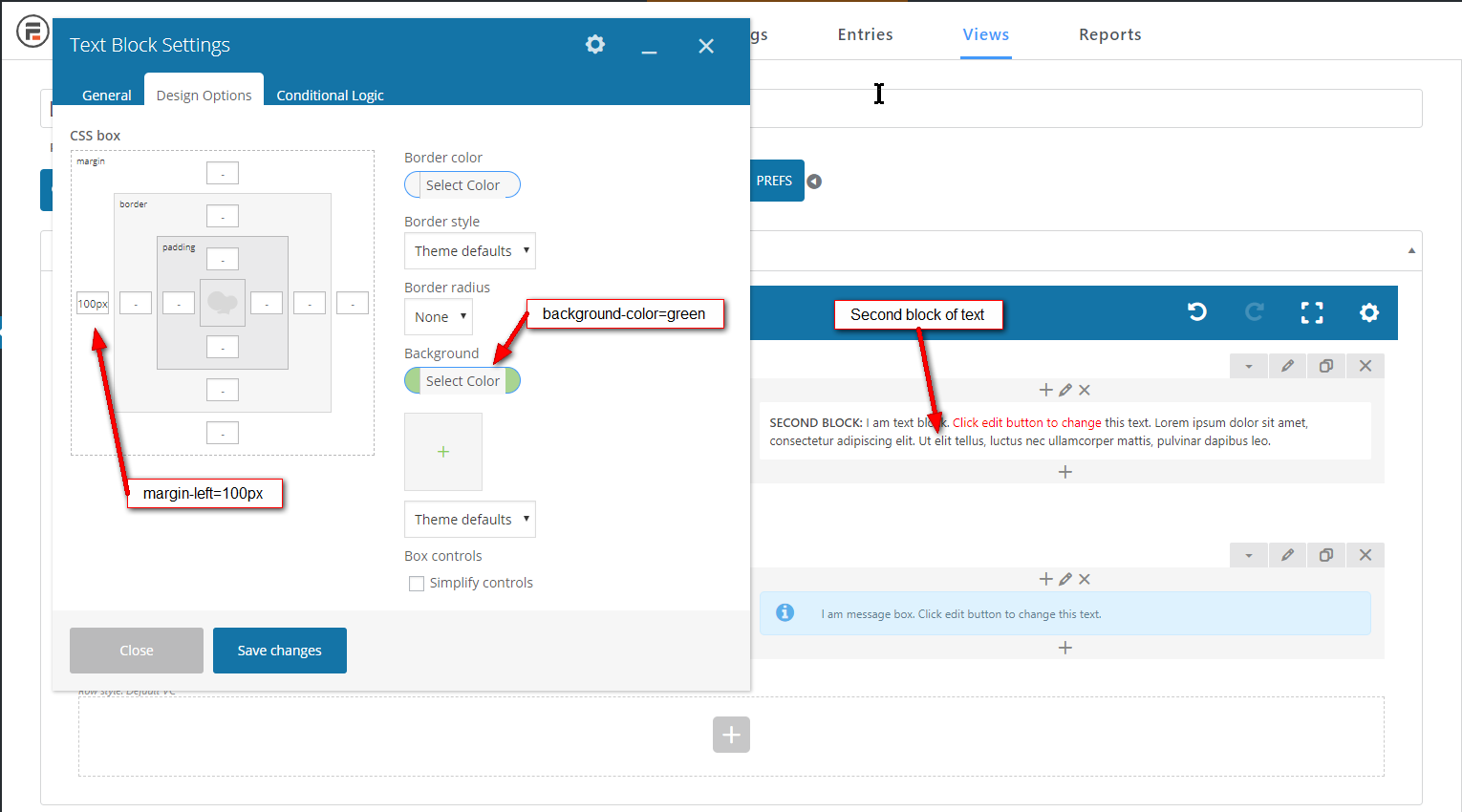Open settings gear in Text Block Settings header

click(x=595, y=44)
